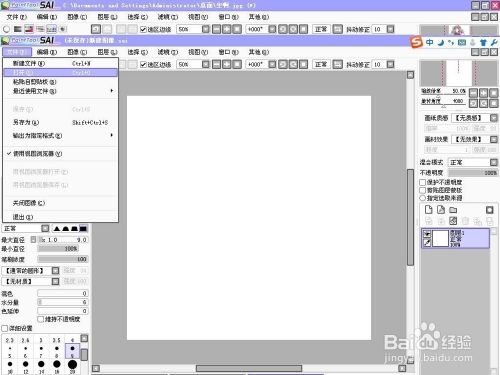Click 笔刷浓度 density slider

[x=63, y=259]
